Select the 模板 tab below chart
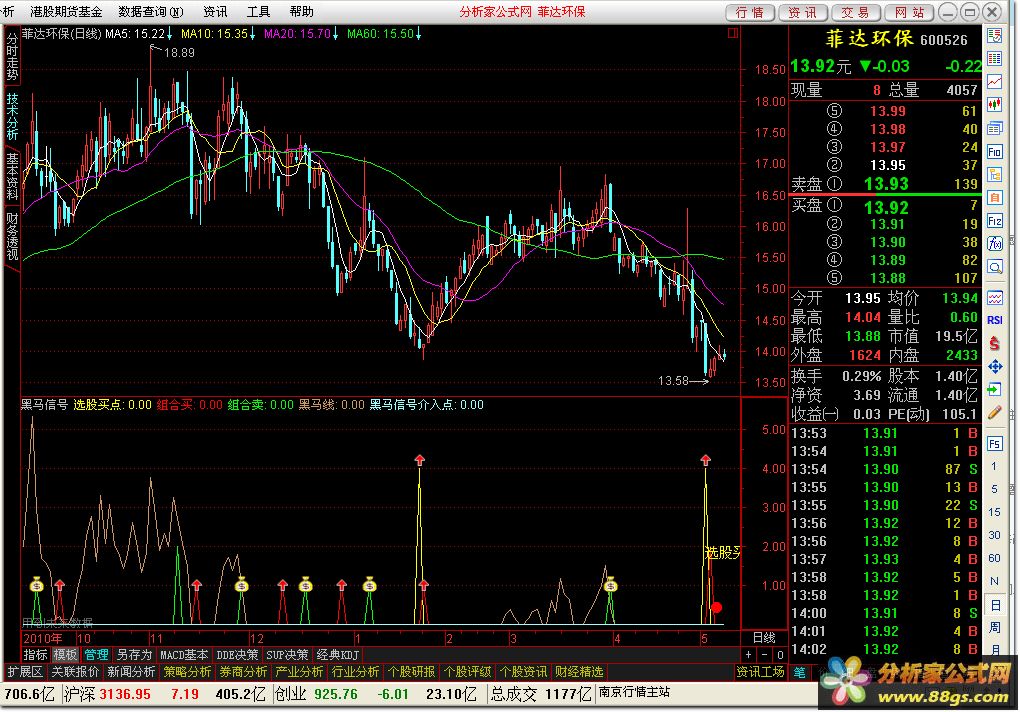1020x712 pixels. tap(65, 655)
